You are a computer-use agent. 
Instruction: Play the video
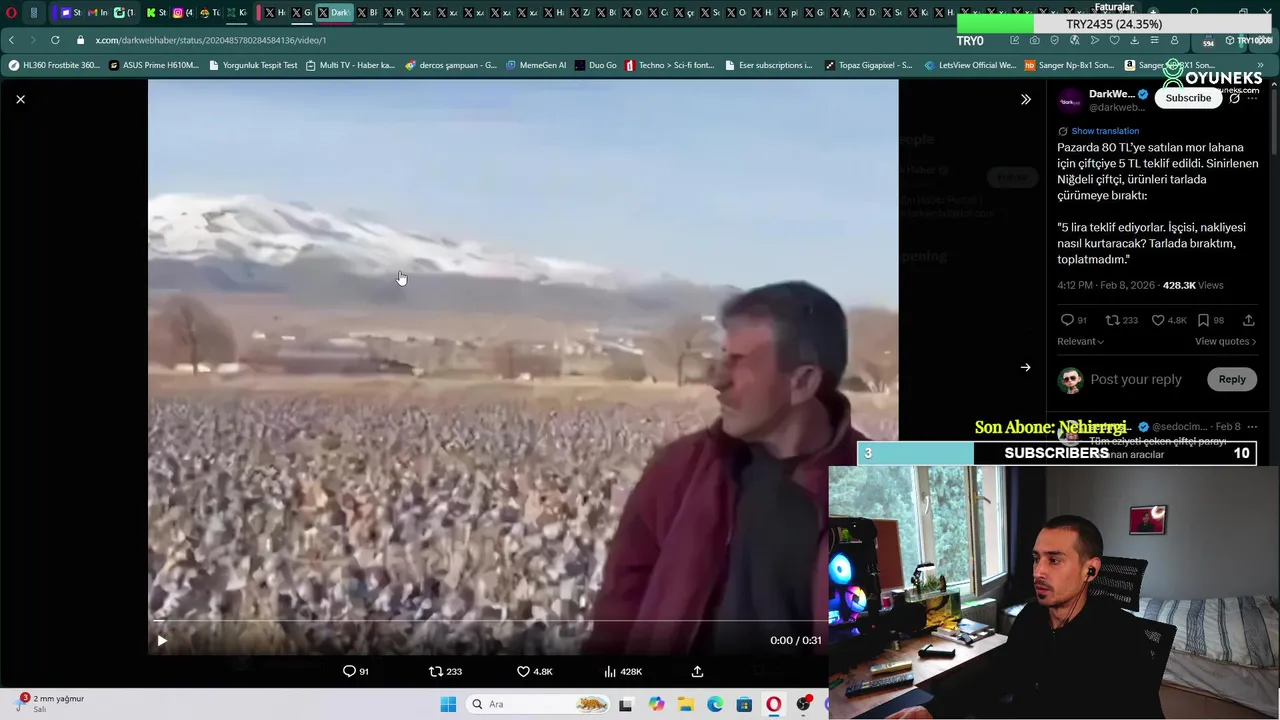point(162,640)
